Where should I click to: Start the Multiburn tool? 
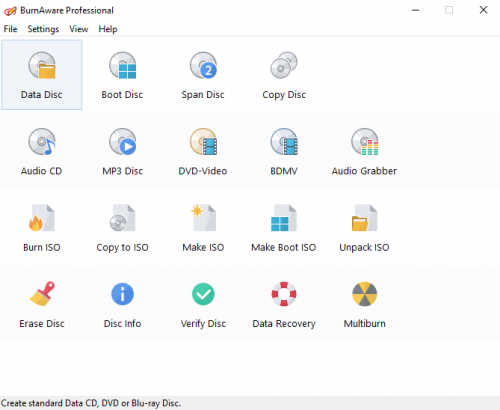364,304
